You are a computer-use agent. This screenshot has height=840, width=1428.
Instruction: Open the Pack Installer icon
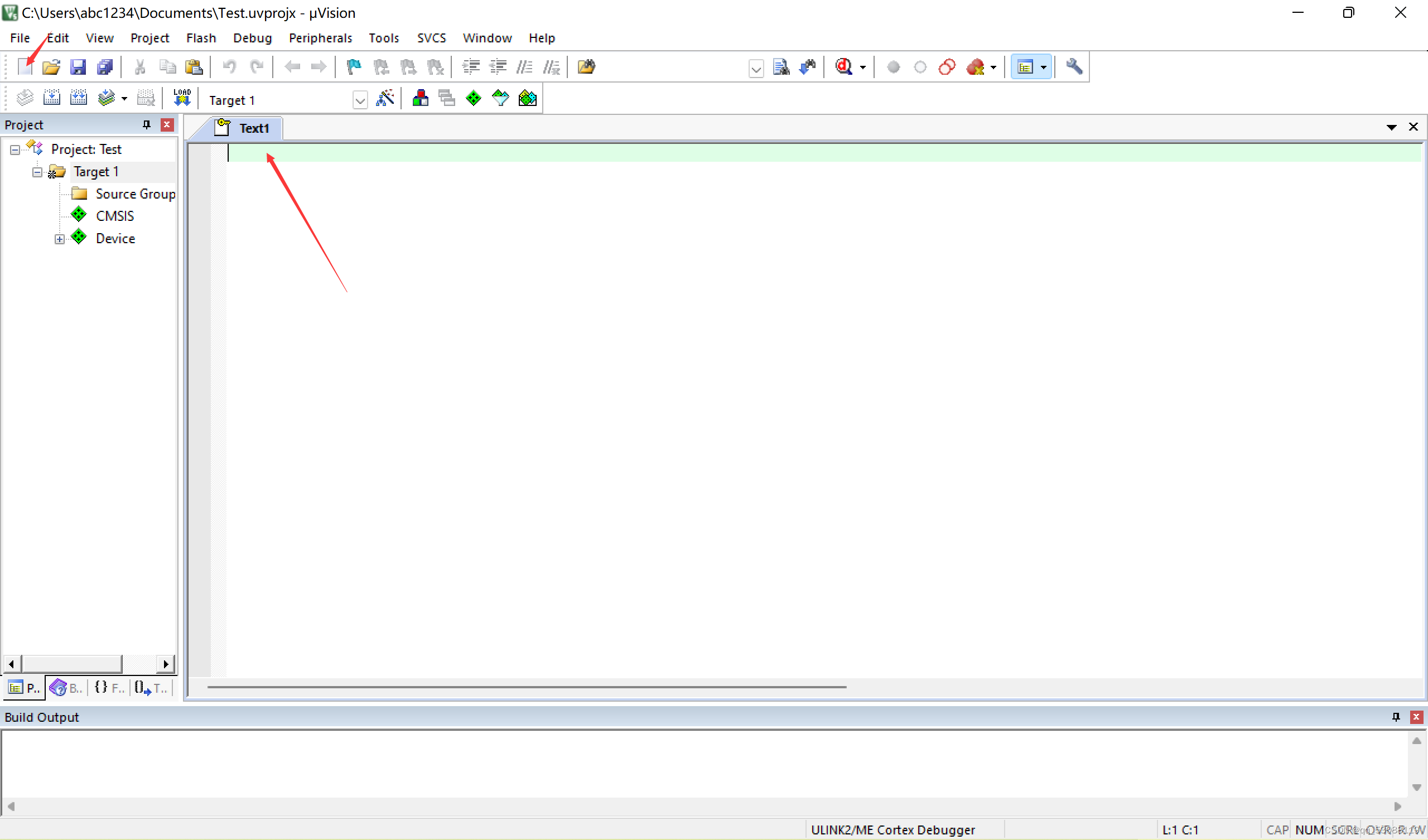tap(527, 99)
